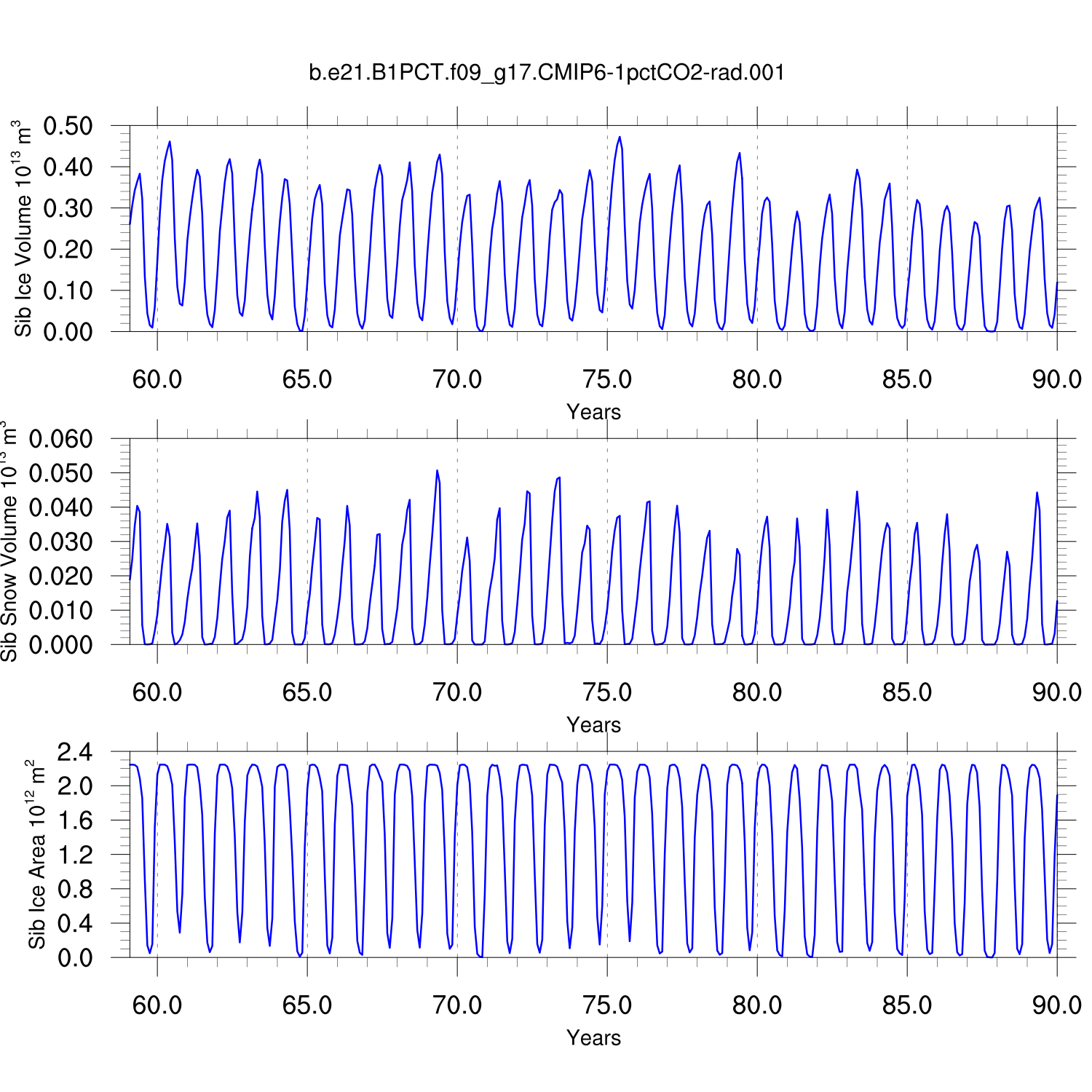Click the plot title b.e21.B1PCT.f09_g17.CMIP6-1pctCO2-rad.001
1092x1092 pixels.
click(x=547, y=73)
